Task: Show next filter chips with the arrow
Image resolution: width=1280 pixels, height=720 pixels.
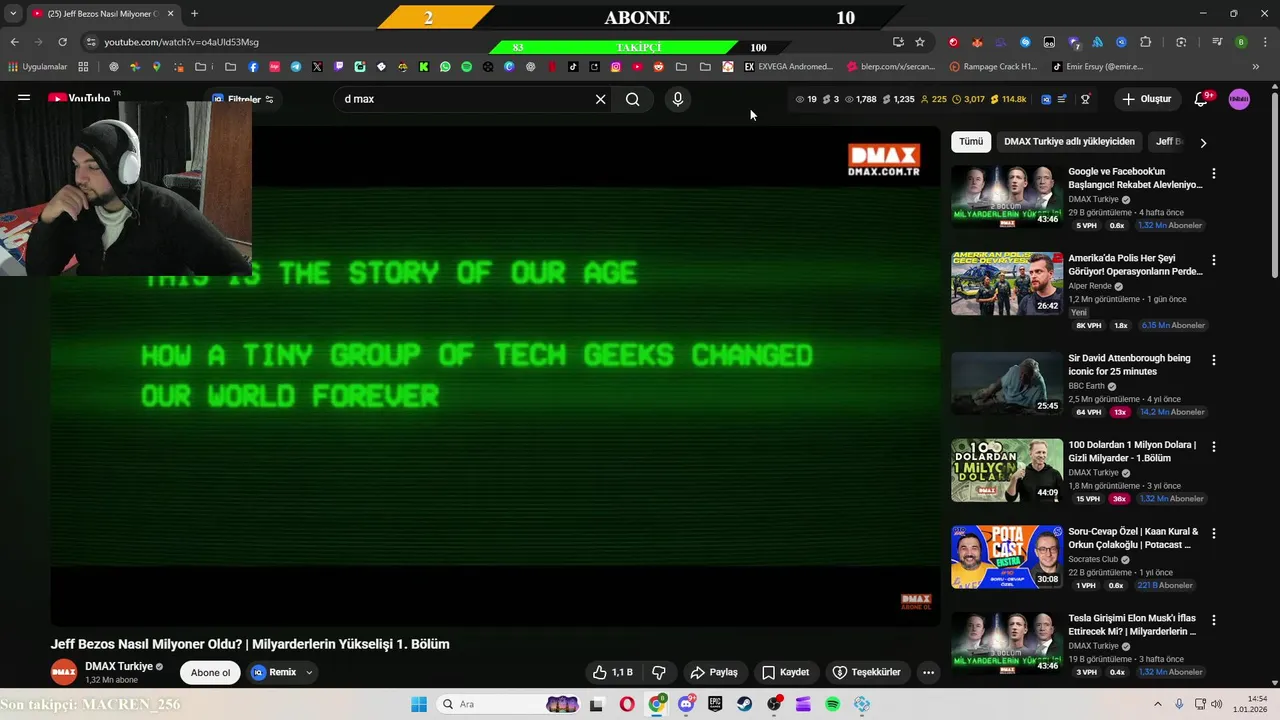Action: pyautogui.click(x=1203, y=142)
